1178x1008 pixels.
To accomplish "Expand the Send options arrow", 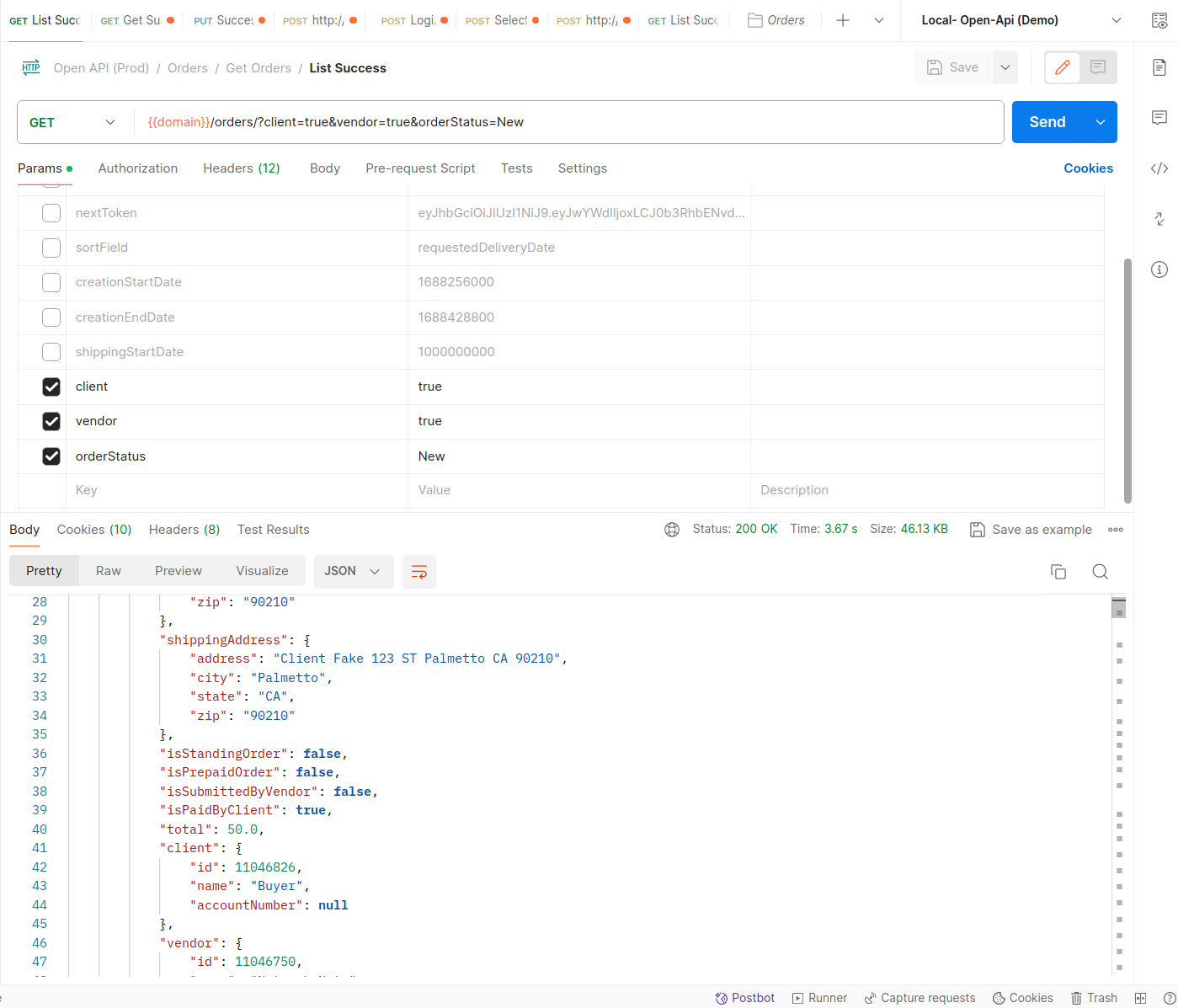I will point(1100,122).
